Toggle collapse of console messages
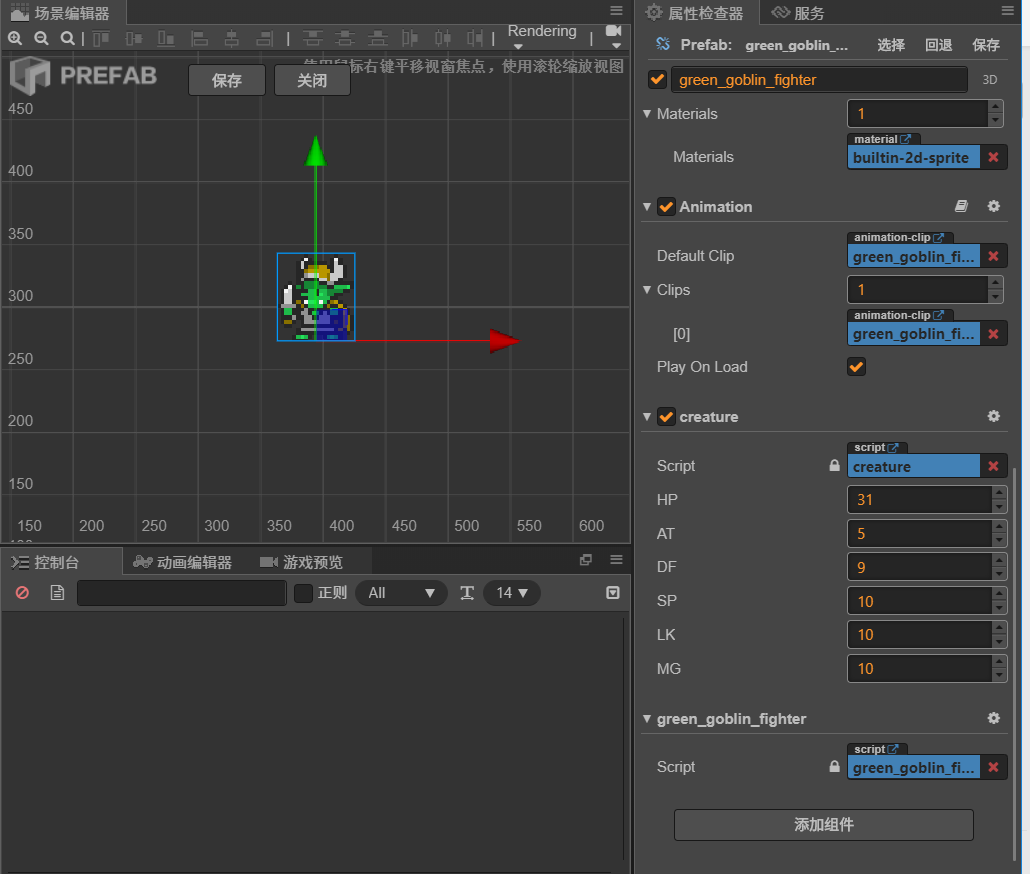Image resolution: width=1030 pixels, height=874 pixels. (x=613, y=593)
